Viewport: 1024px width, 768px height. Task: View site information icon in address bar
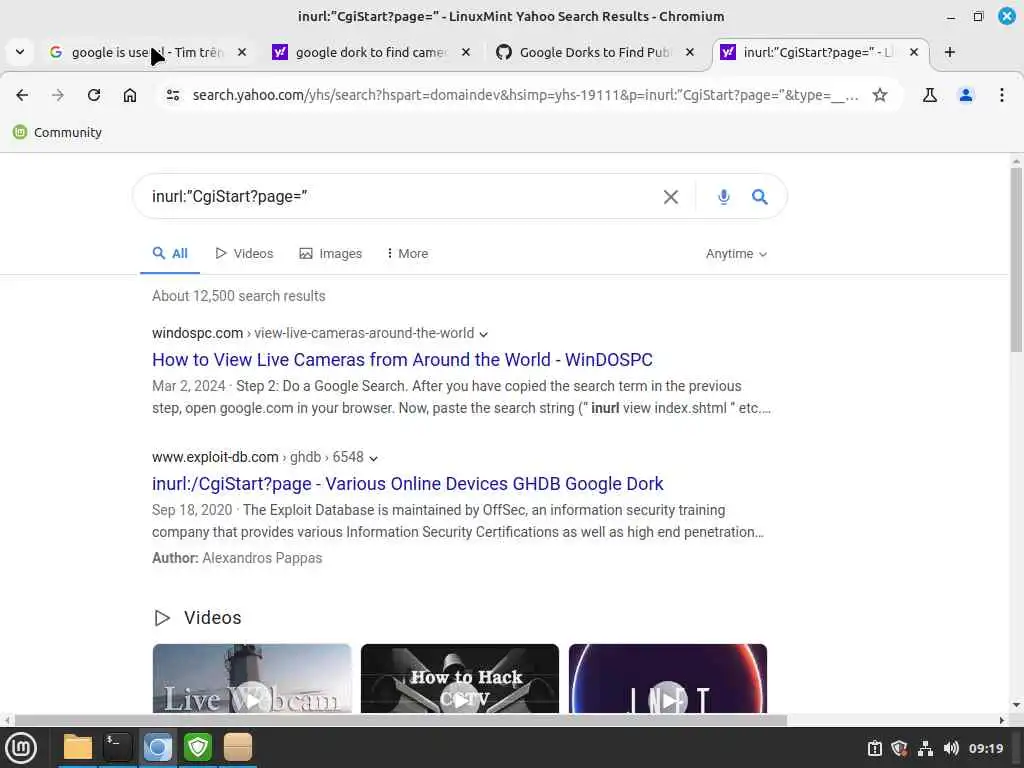[x=173, y=95]
